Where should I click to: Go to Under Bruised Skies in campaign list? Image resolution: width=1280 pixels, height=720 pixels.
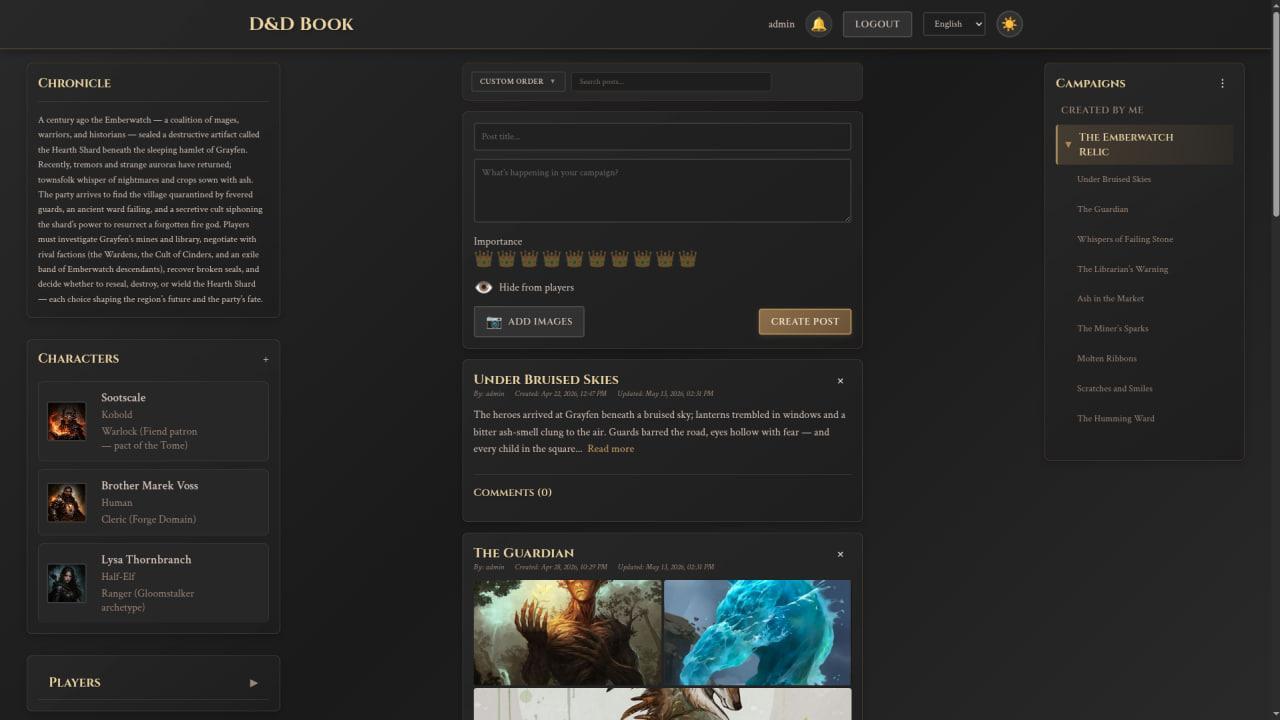pos(1114,179)
